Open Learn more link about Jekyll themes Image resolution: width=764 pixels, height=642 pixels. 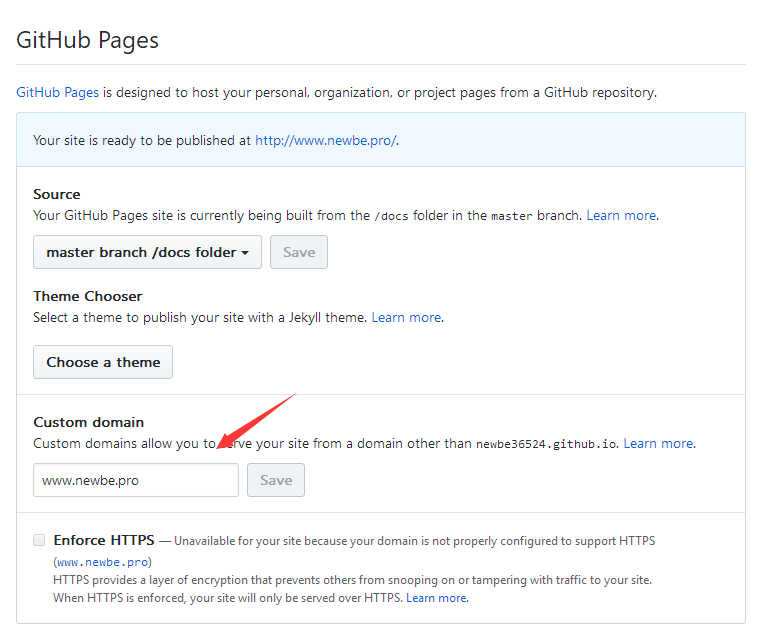pos(406,317)
